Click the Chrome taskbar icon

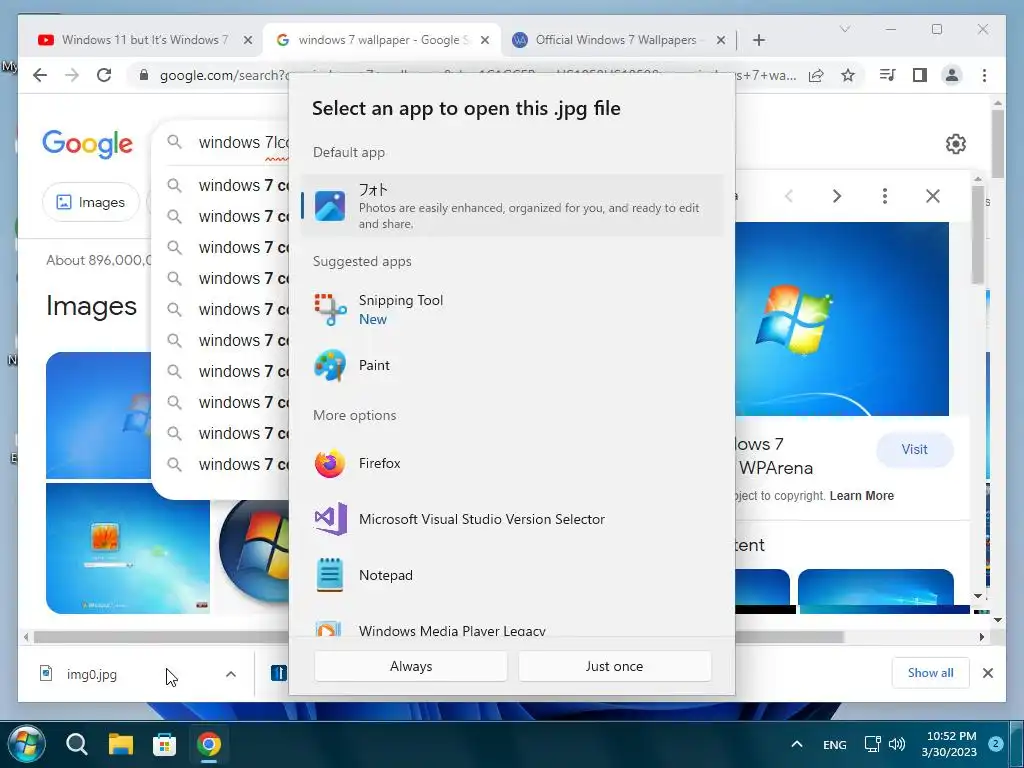208,744
